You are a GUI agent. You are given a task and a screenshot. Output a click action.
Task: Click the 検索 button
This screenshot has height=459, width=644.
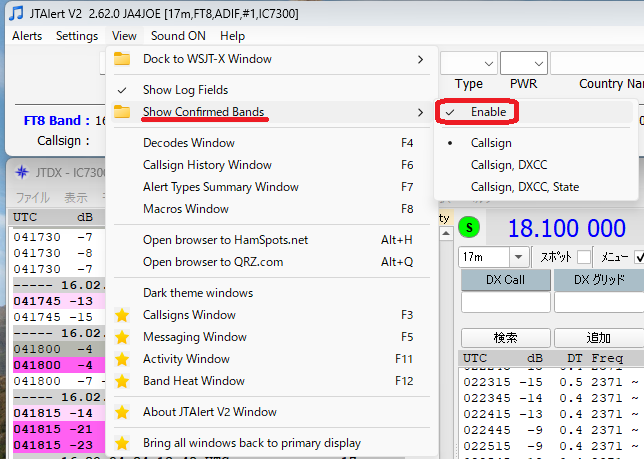point(506,338)
